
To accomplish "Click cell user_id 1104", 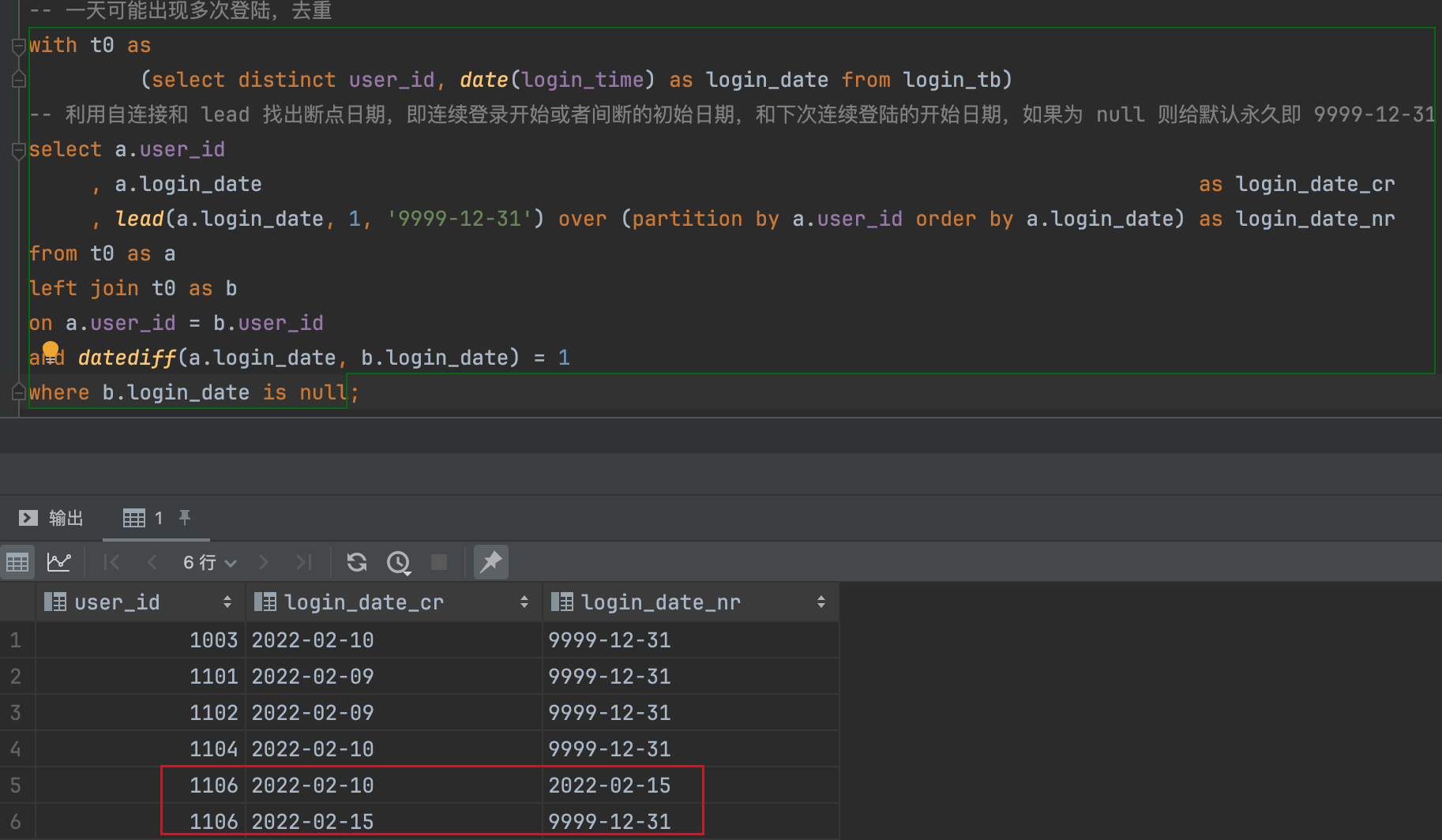I will (141, 748).
